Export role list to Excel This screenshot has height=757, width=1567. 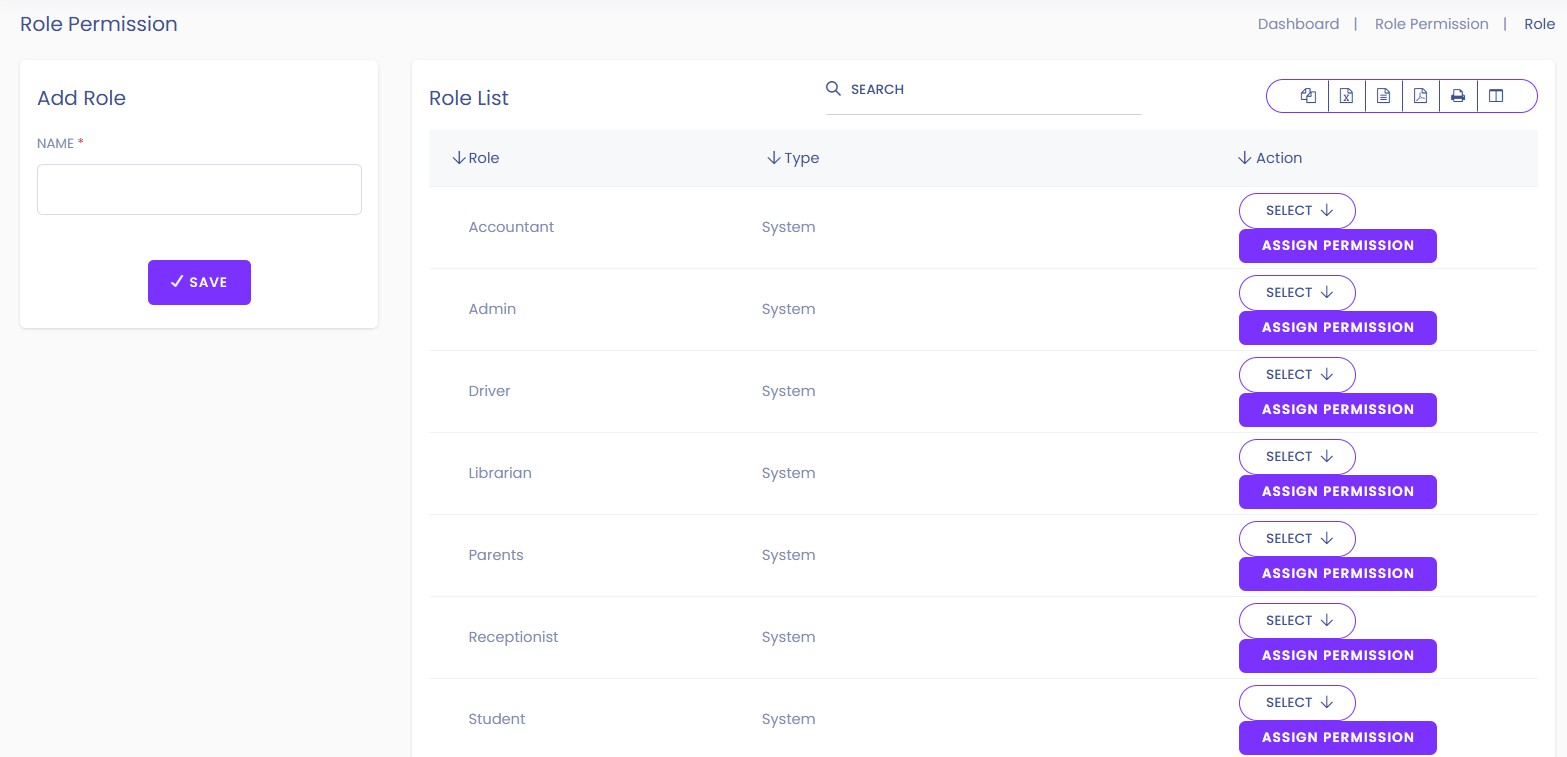click(1346, 96)
